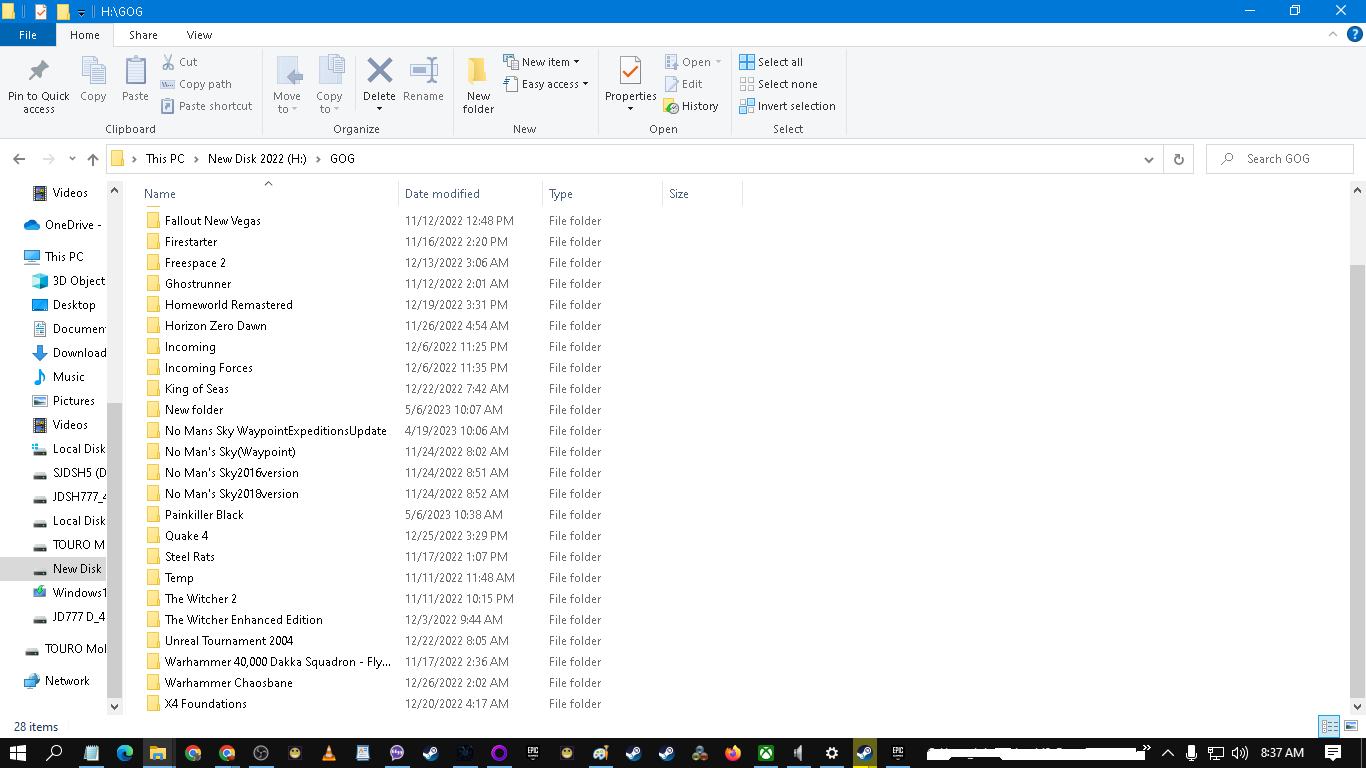Image resolution: width=1366 pixels, height=768 pixels.
Task: Click the red X Delete icon
Action: 379,70
